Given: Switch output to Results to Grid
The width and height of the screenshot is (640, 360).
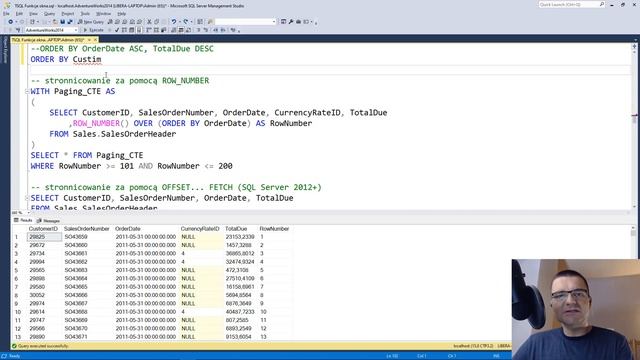Looking at the screenshot, I should click(x=181, y=30).
